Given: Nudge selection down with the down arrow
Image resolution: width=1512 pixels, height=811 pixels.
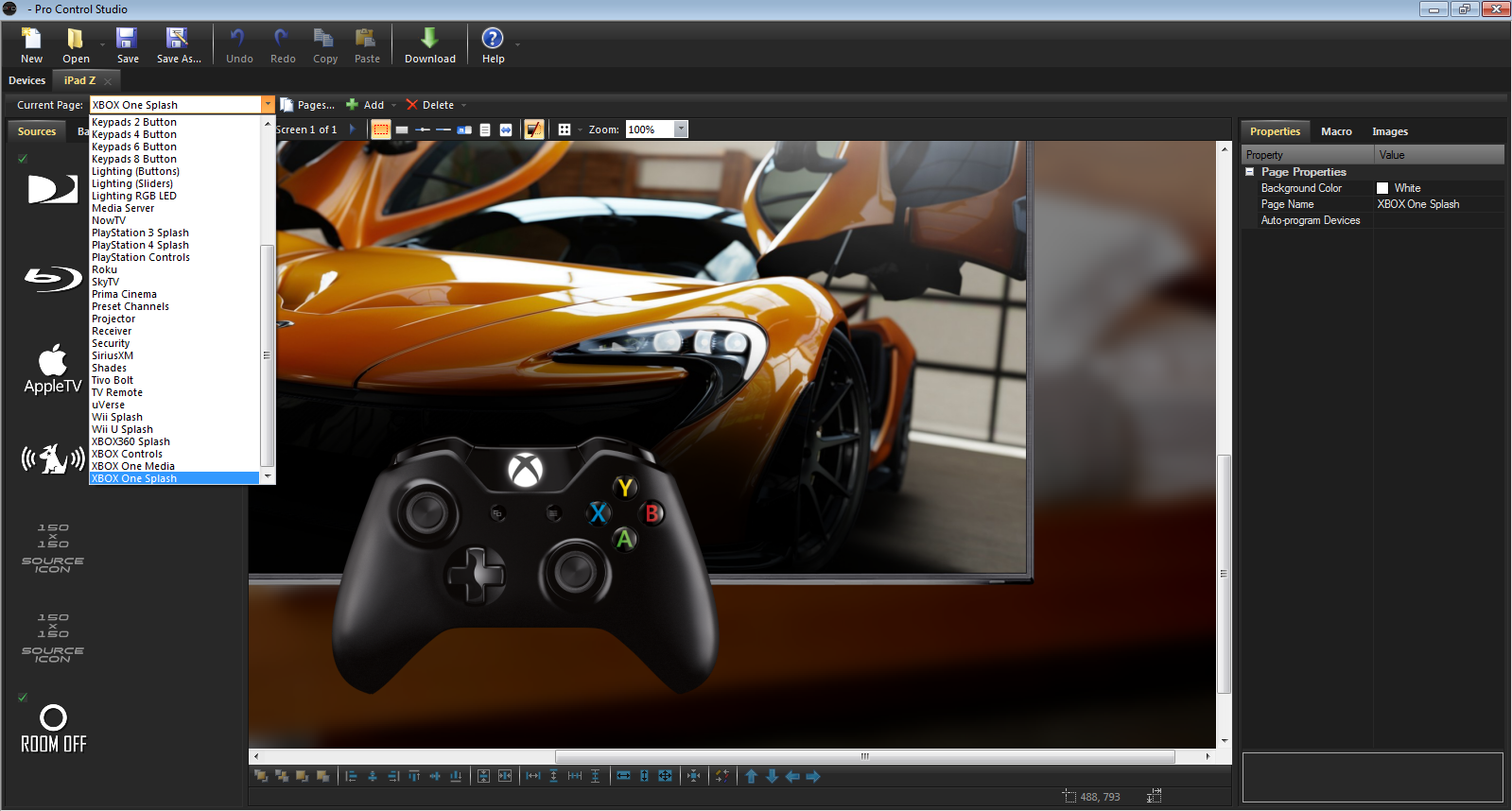Looking at the screenshot, I should click(772, 776).
